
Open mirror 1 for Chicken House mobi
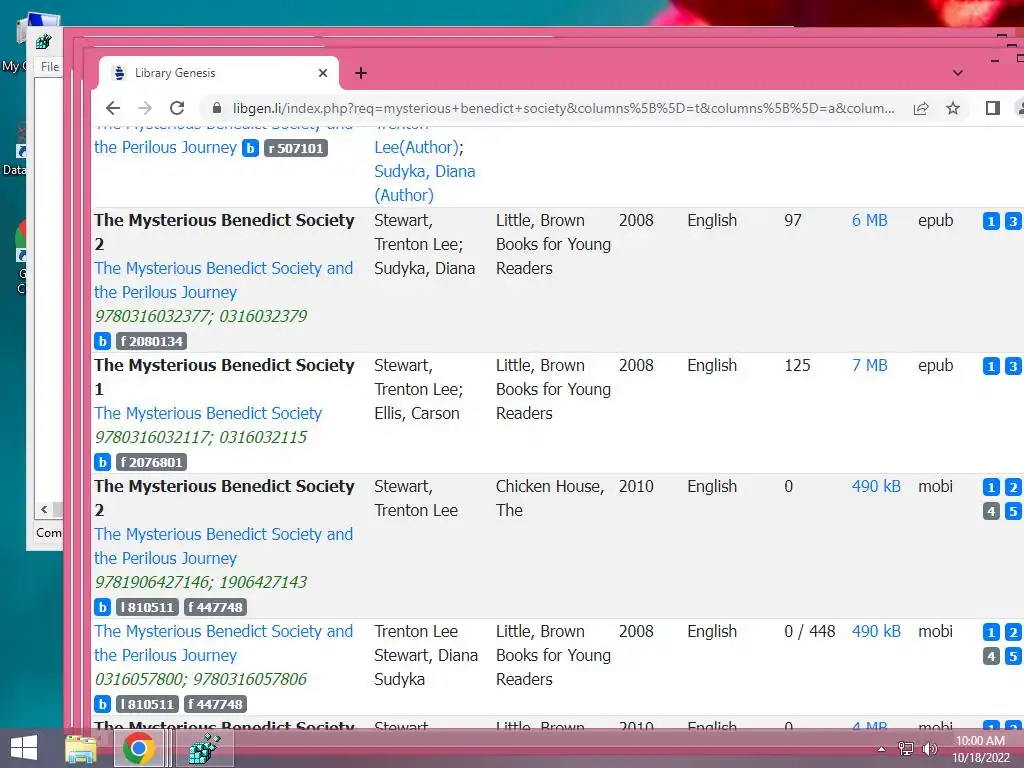991,487
